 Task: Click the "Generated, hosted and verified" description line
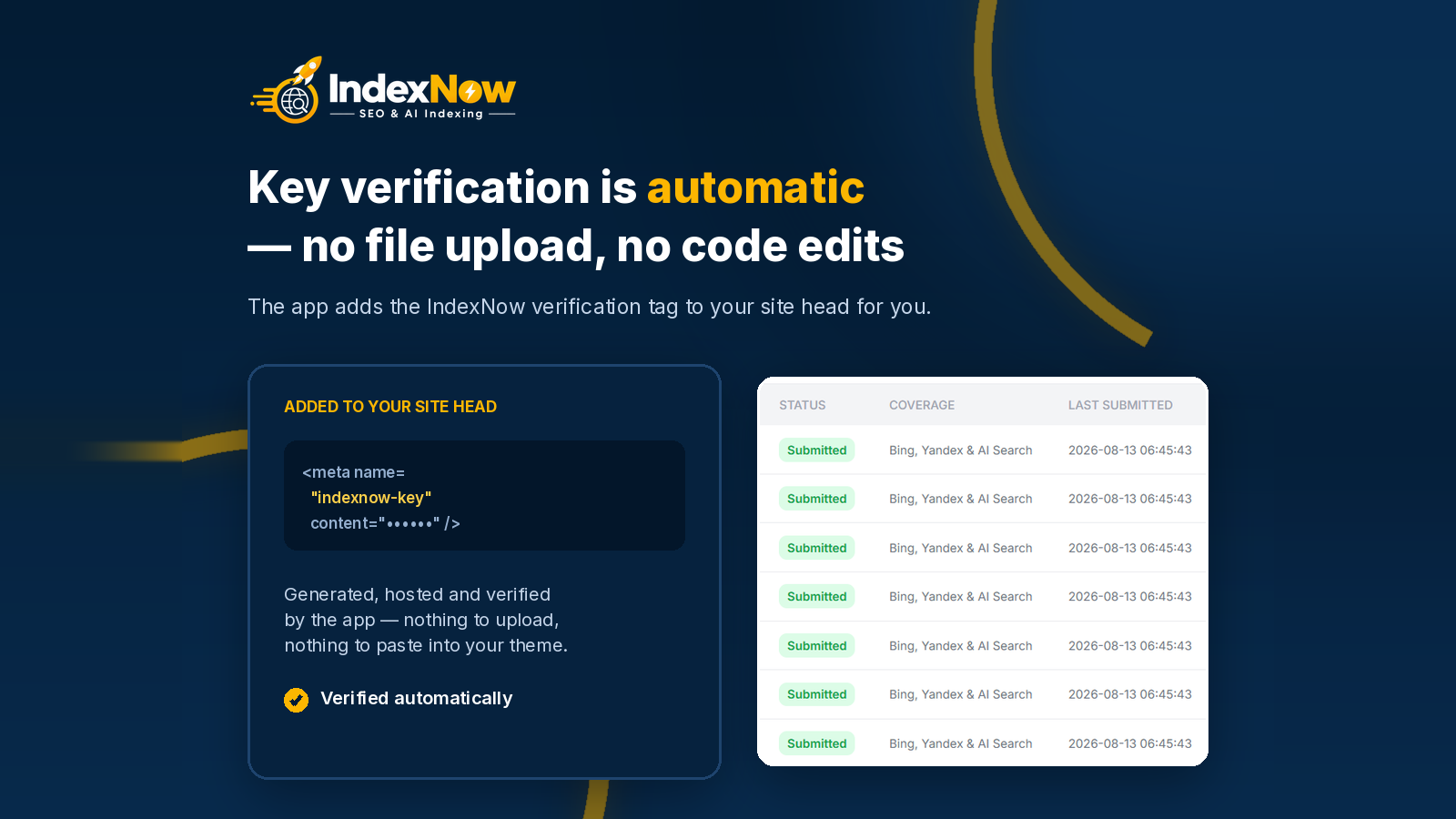click(418, 594)
